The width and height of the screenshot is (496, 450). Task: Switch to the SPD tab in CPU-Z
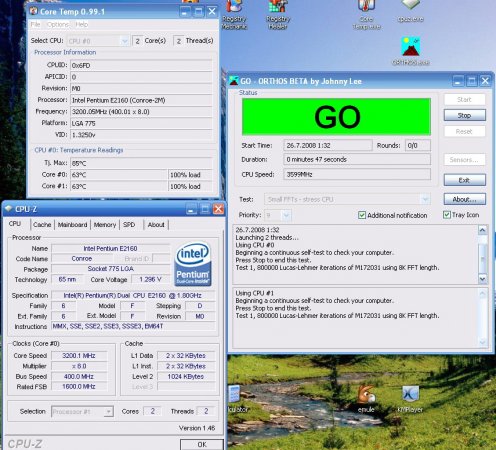click(129, 225)
